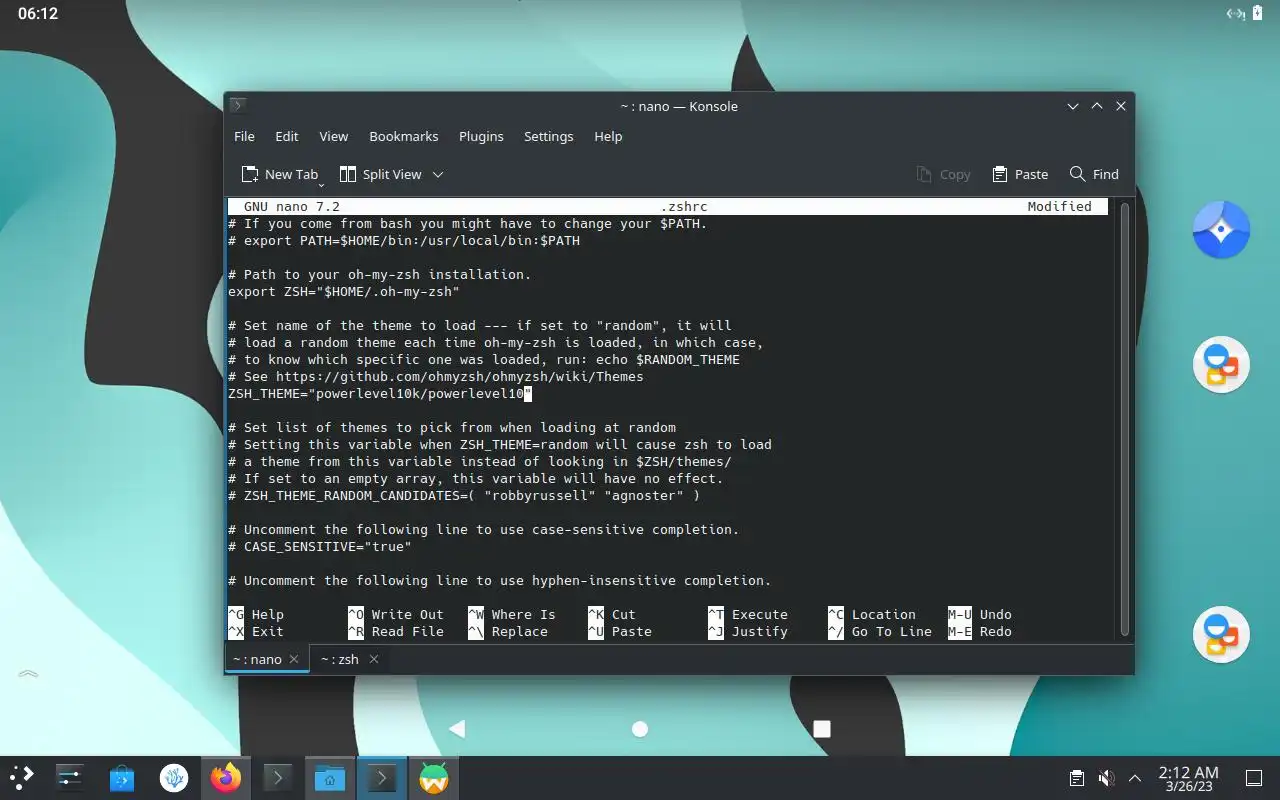
Task: Click the 'export ZSH="$HOME/.oh-my-zsh"' line
Action: coord(343,292)
